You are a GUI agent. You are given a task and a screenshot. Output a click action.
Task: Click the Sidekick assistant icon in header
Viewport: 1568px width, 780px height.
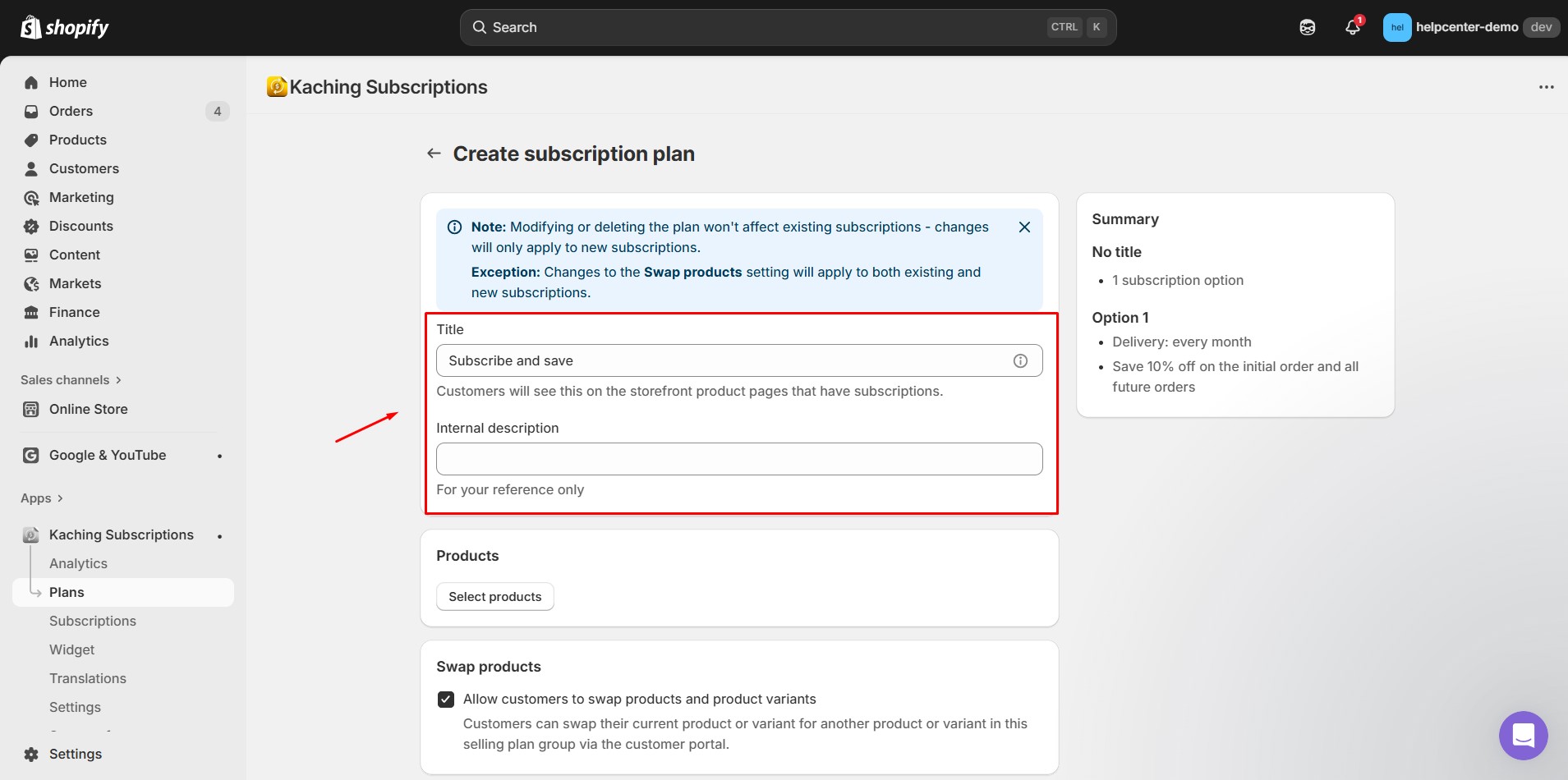1307,27
